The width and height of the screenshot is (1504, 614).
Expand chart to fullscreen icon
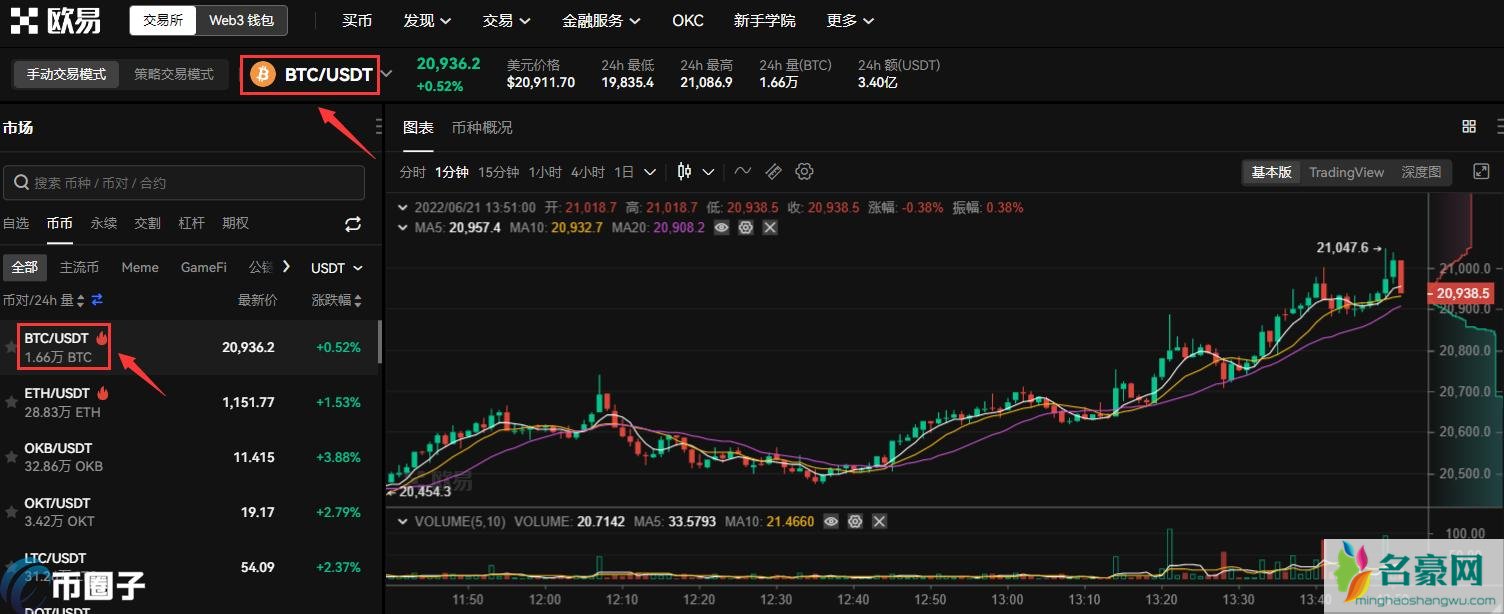coord(1482,172)
